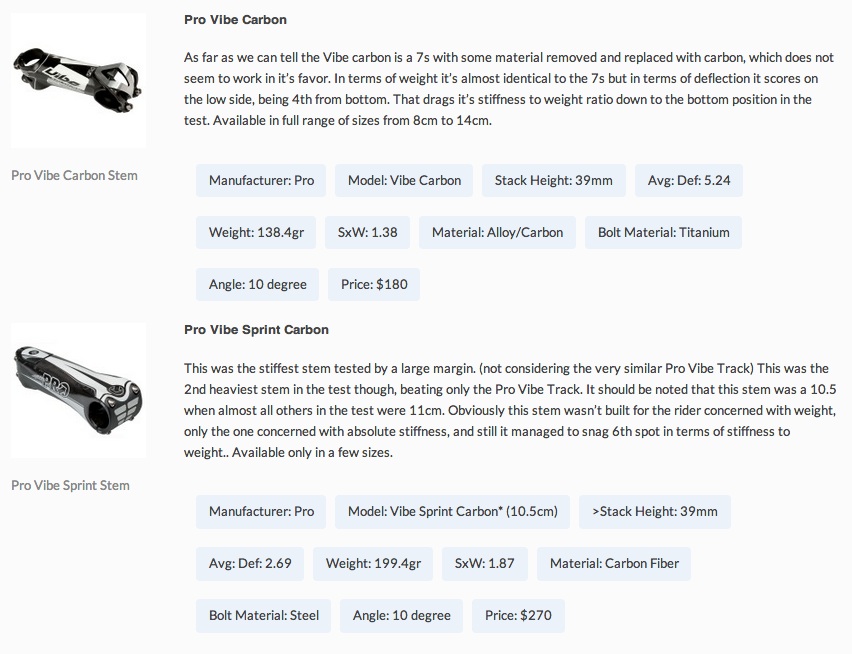Viewport: 852px width, 654px height.
Task: Click the Avg: Def: 2.69 tag
Action: click(250, 563)
